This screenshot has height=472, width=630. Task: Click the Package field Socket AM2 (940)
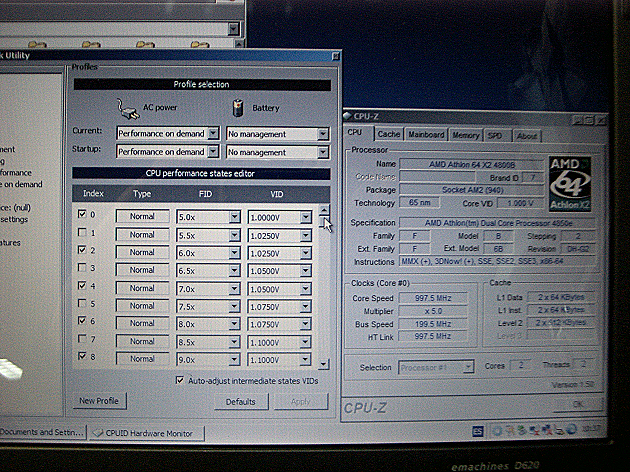coord(472,190)
